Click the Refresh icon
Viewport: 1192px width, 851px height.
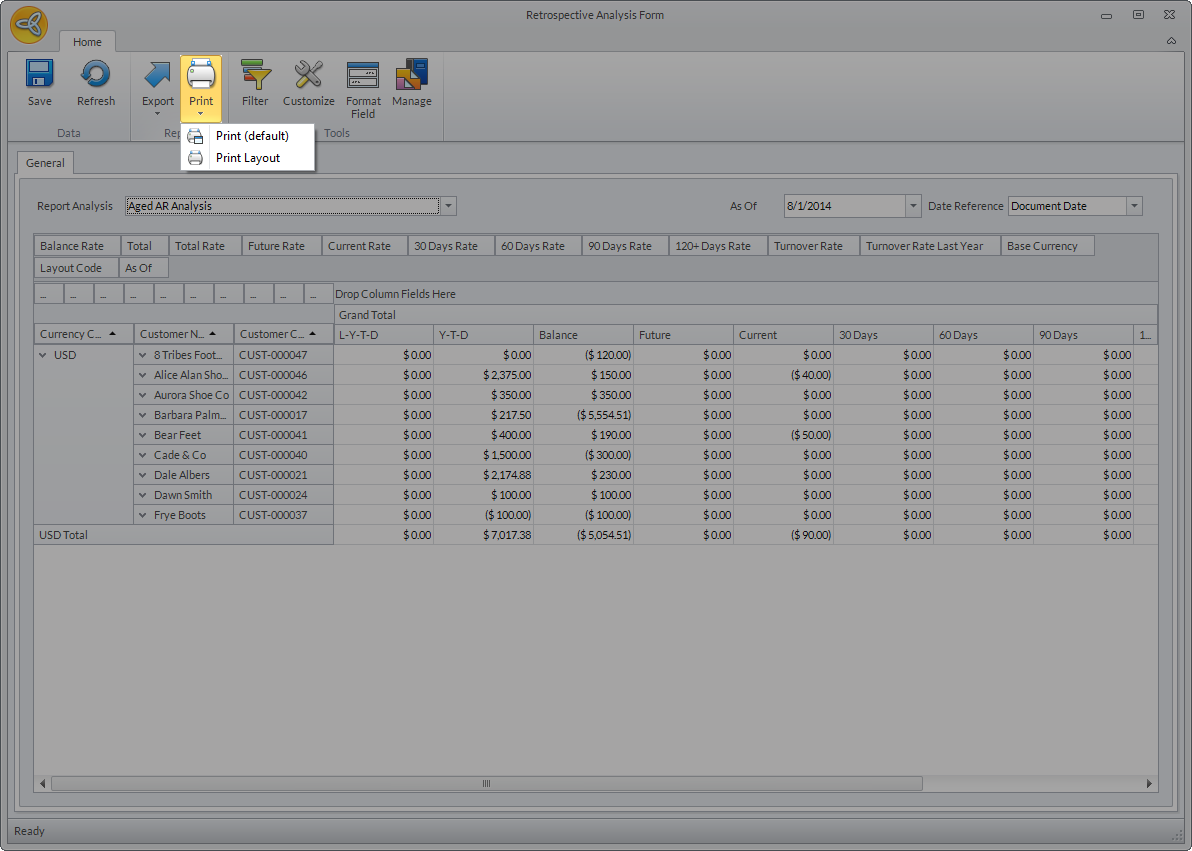click(x=96, y=76)
